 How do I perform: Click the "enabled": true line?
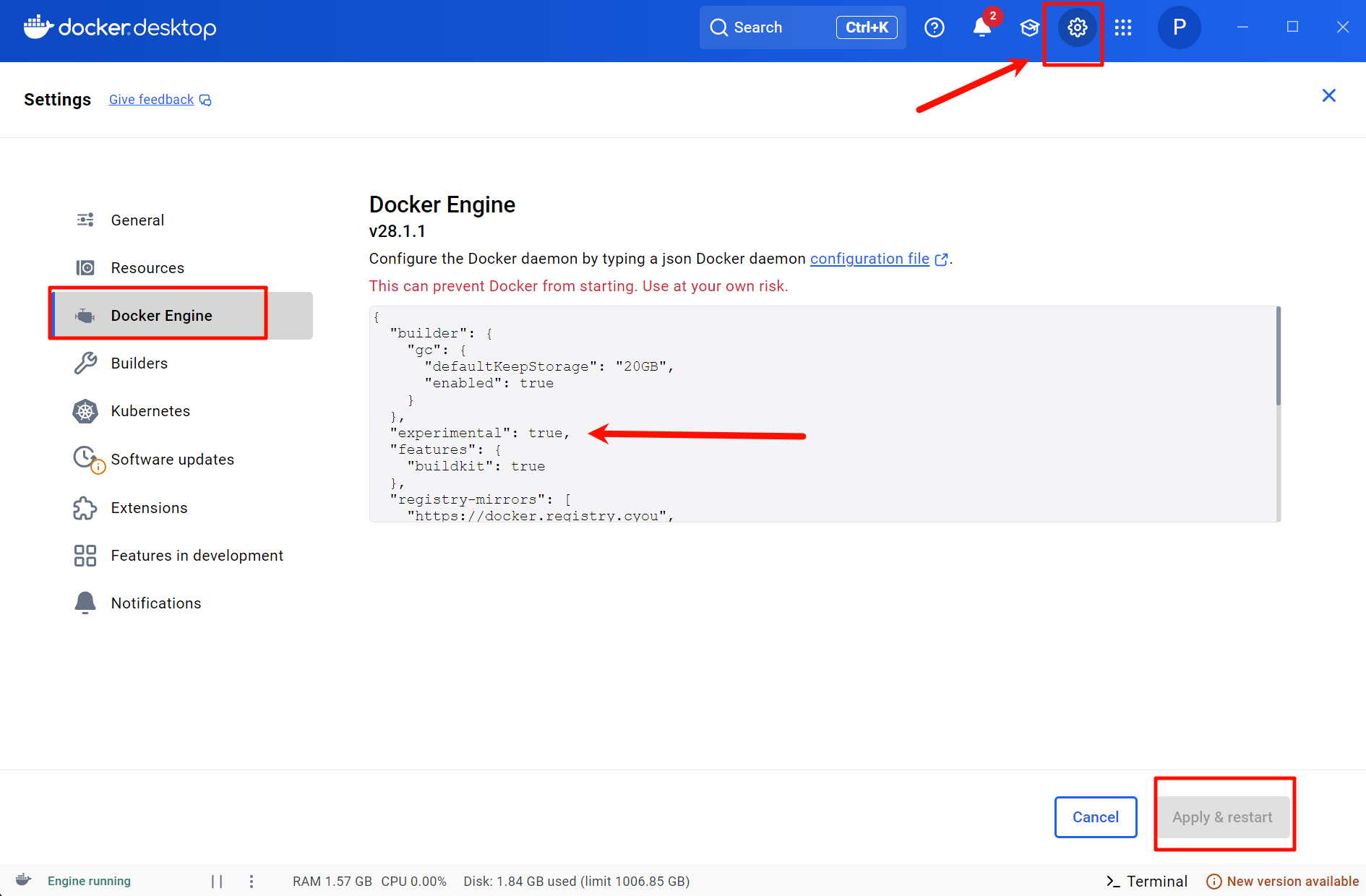click(x=489, y=383)
